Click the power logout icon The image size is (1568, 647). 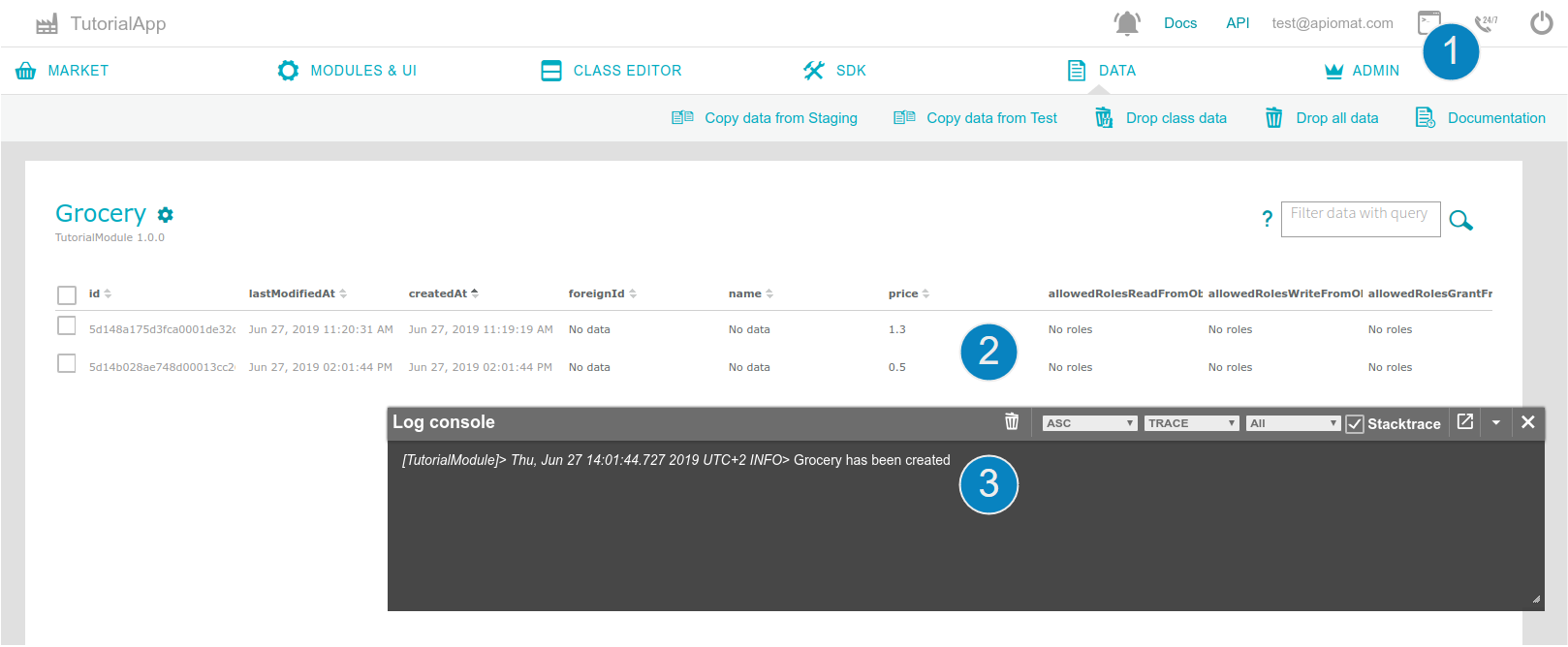tap(1541, 23)
